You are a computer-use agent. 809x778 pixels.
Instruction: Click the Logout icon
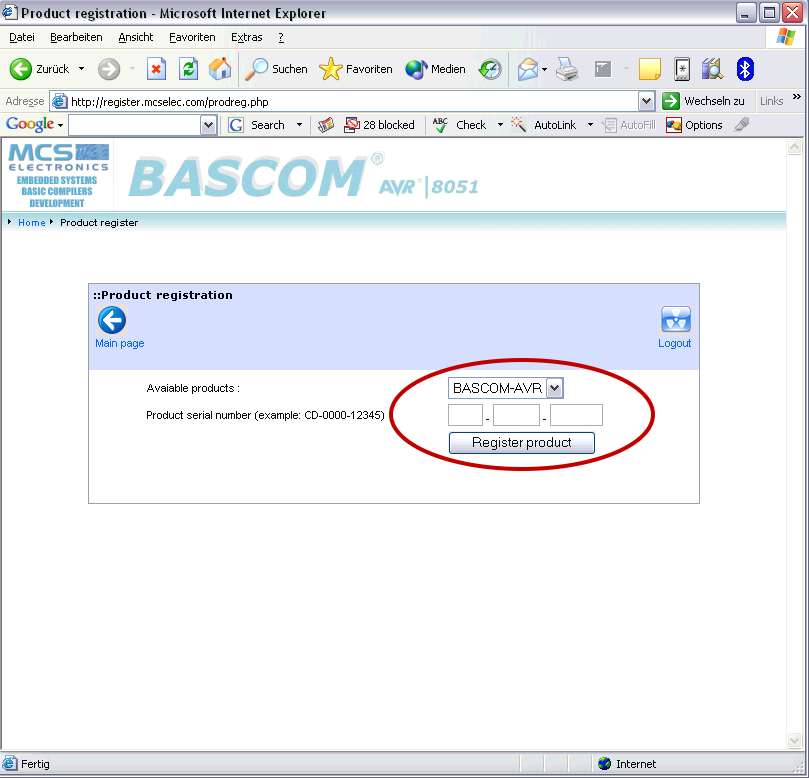(x=675, y=319)
